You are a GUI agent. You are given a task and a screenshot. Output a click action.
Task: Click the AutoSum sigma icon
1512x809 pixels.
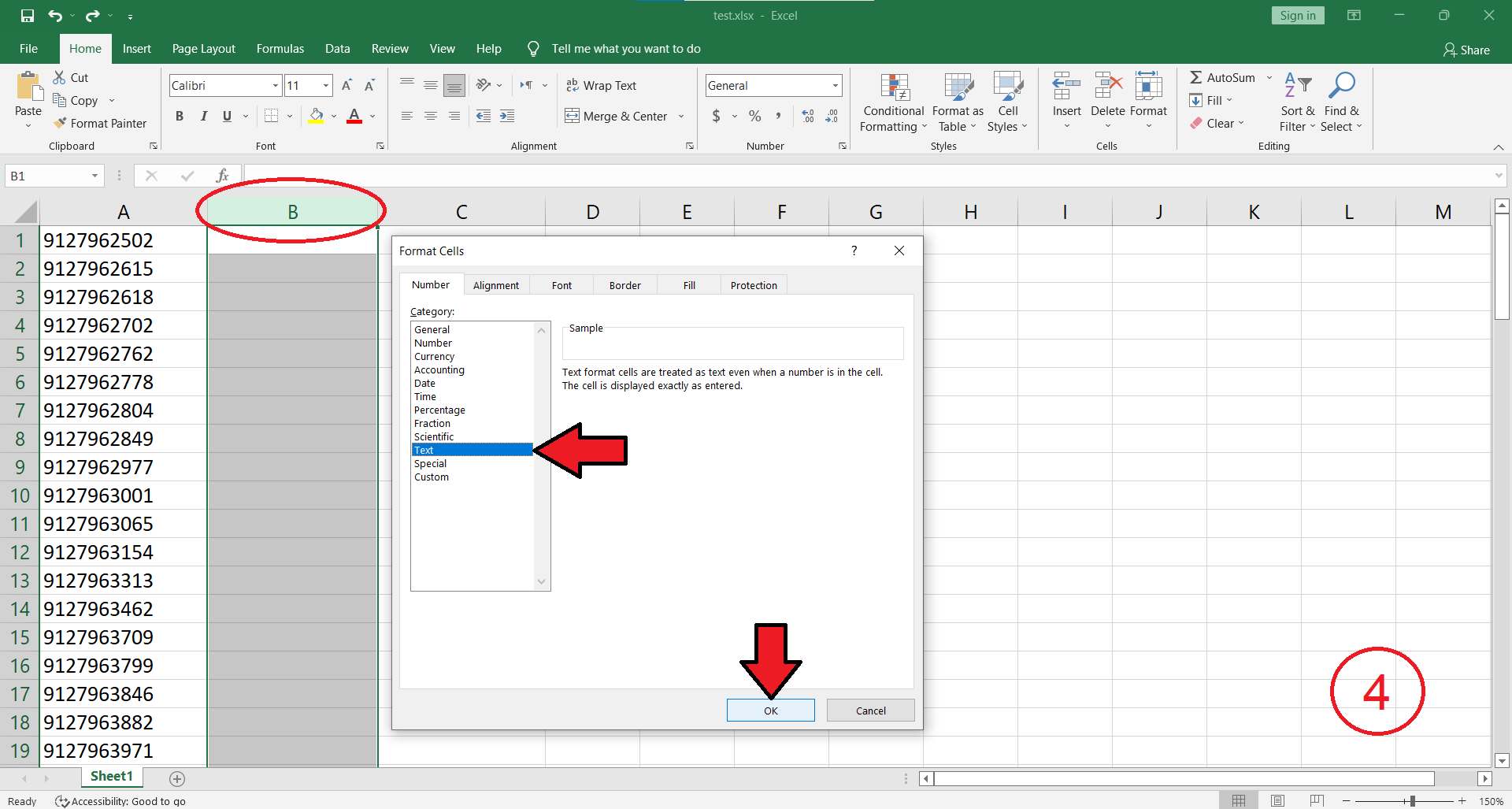(1195, 77)
